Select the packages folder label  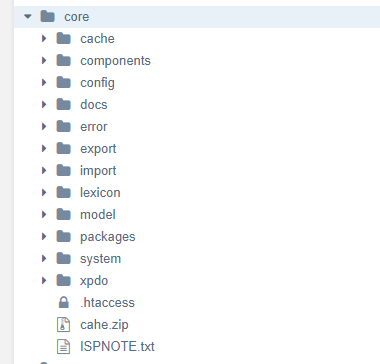[x=108, y=237]
